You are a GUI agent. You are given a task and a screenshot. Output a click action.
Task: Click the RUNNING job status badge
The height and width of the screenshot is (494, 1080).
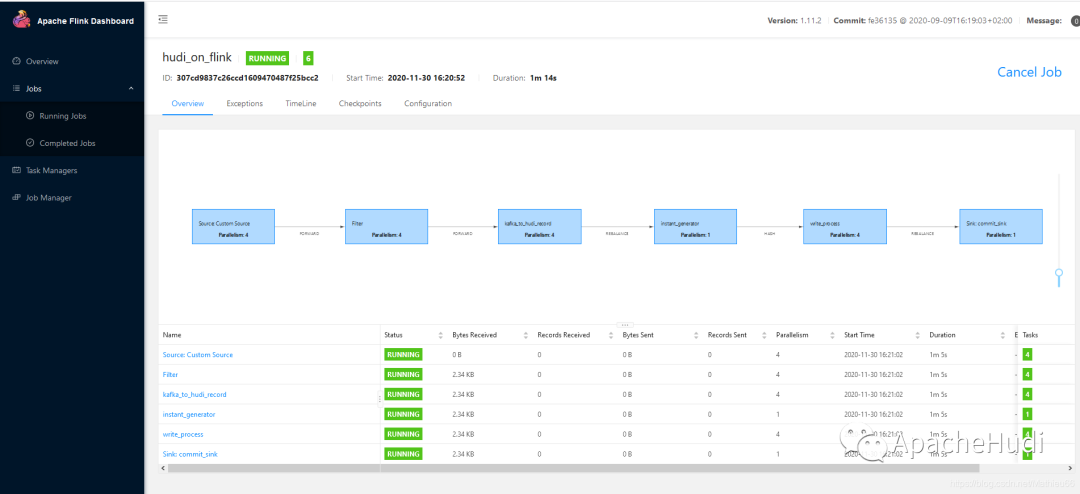(267, 59)
